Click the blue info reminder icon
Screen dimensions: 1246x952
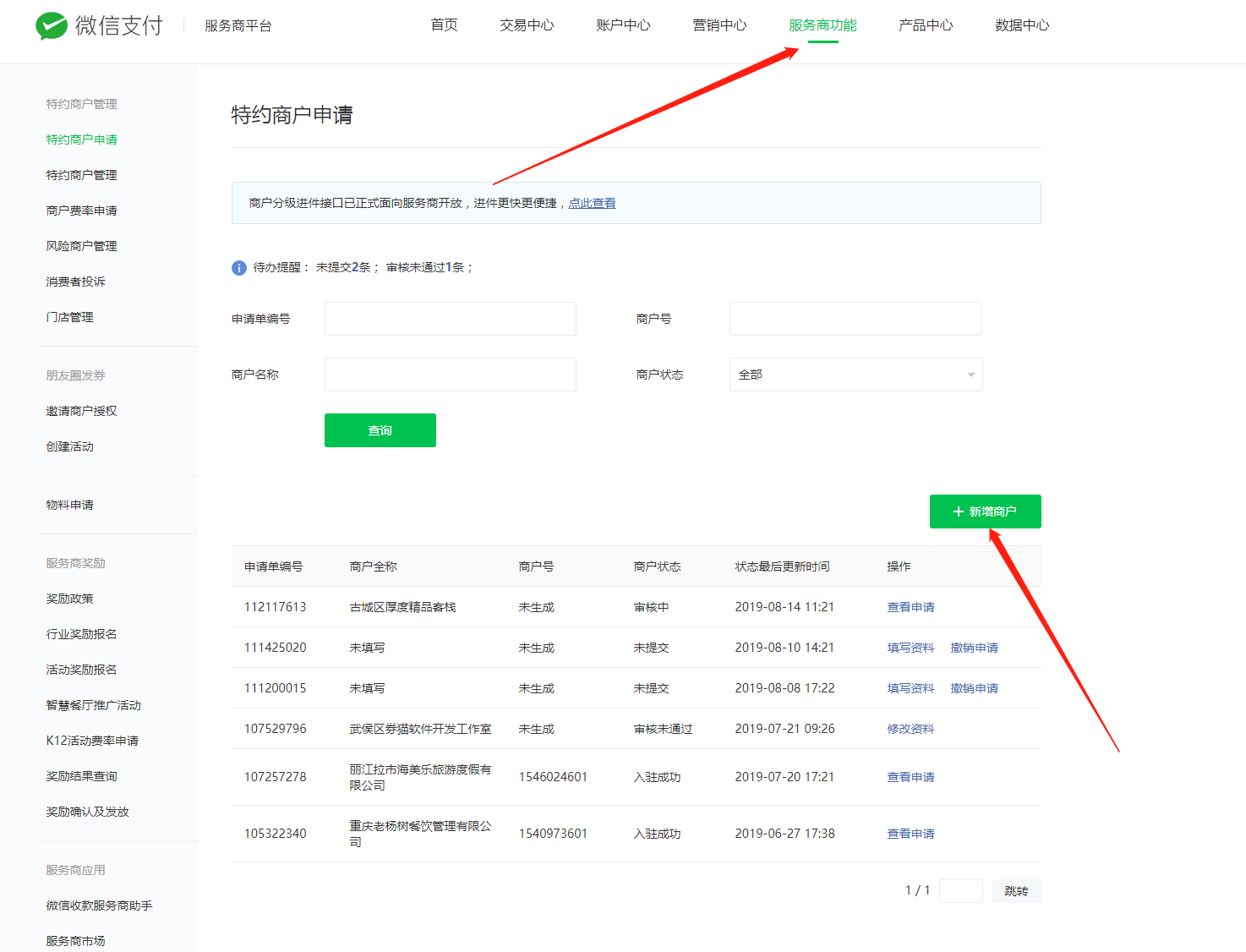click(x=239, y=268)
